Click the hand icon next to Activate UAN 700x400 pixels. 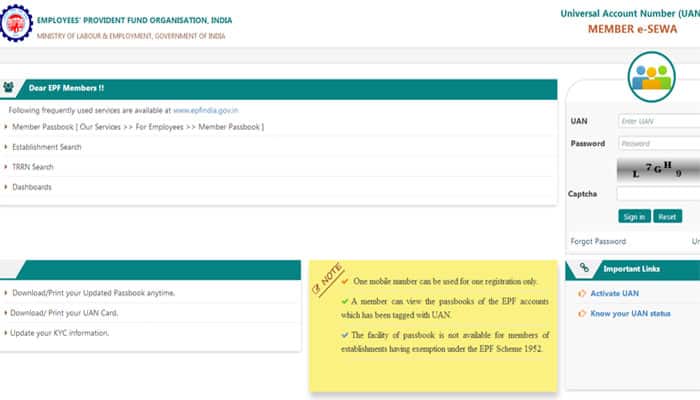(582, 293)
